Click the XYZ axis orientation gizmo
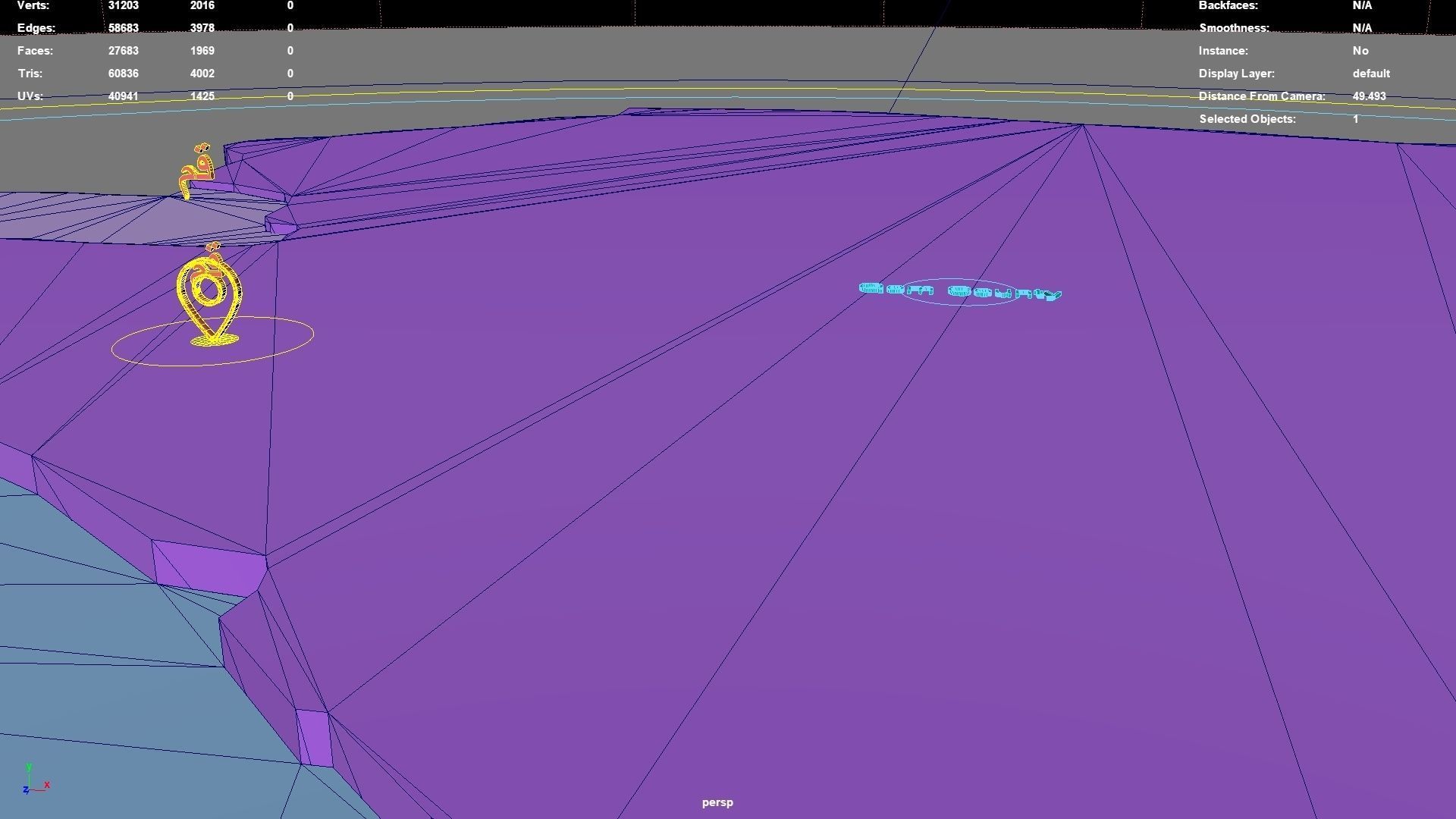This screenshot has width=1456, height=819. click(x=35, y=781)
